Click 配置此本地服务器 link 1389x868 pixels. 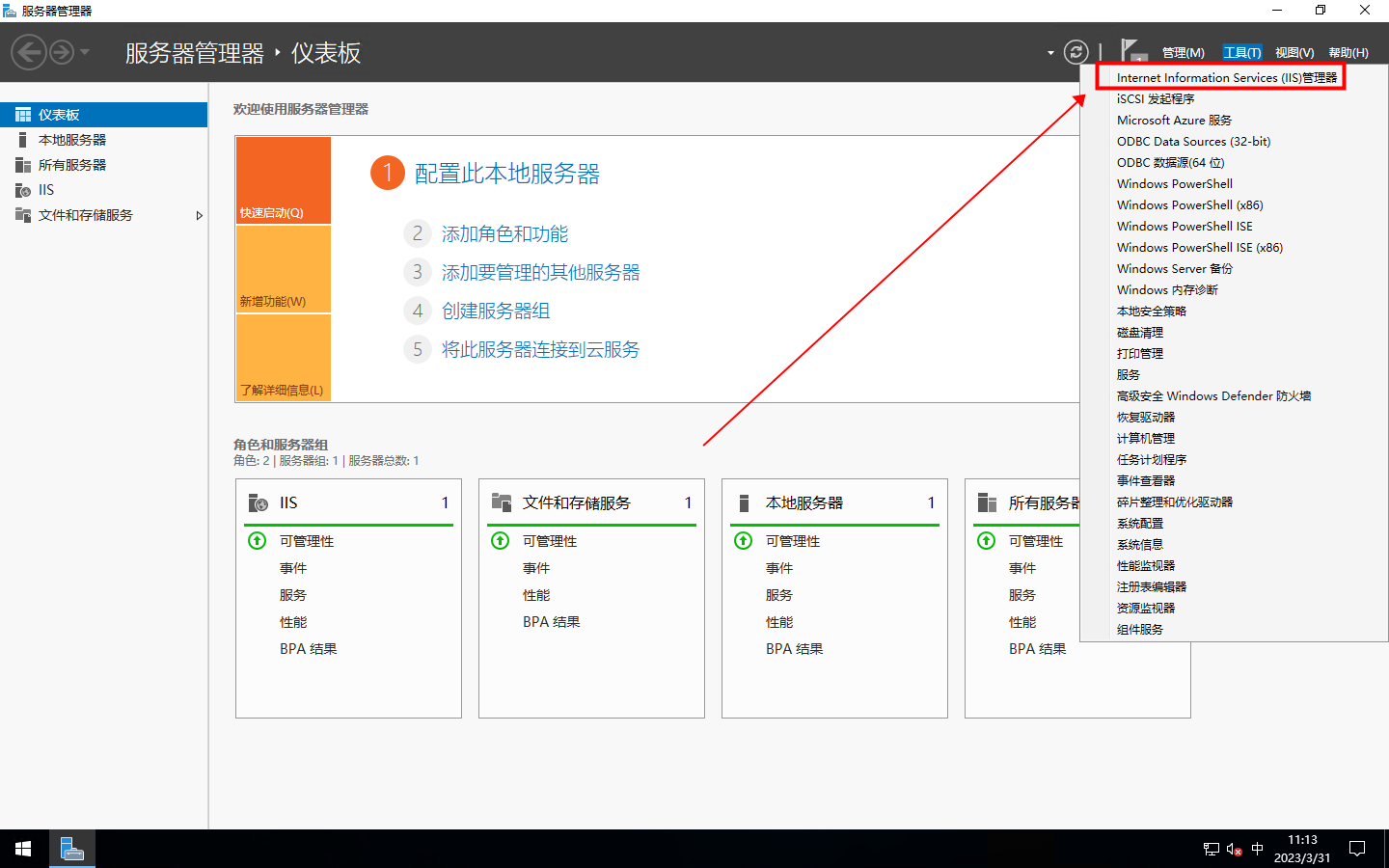point(507,174)
